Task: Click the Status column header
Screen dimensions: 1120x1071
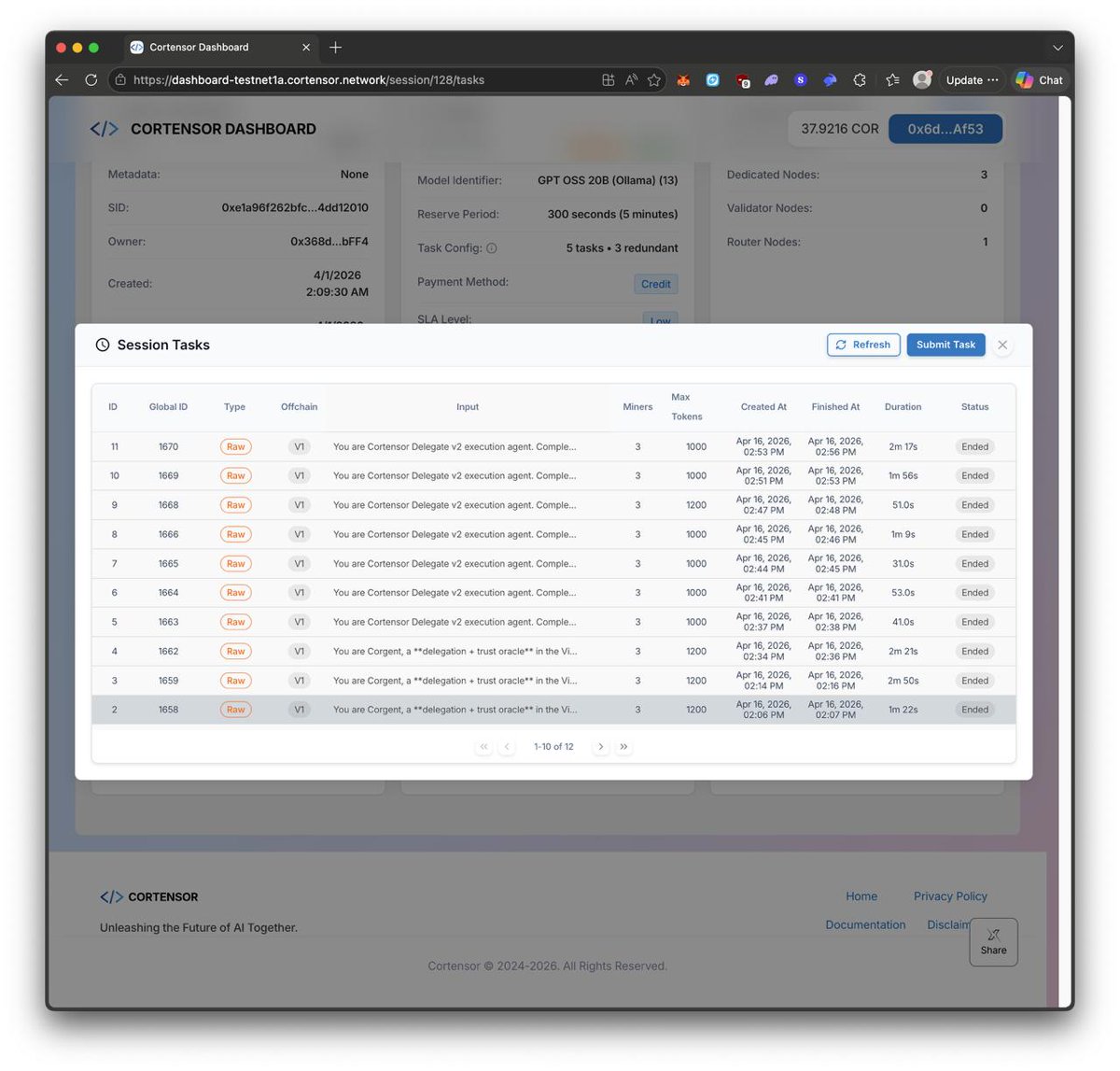Action: coord(975,407)
